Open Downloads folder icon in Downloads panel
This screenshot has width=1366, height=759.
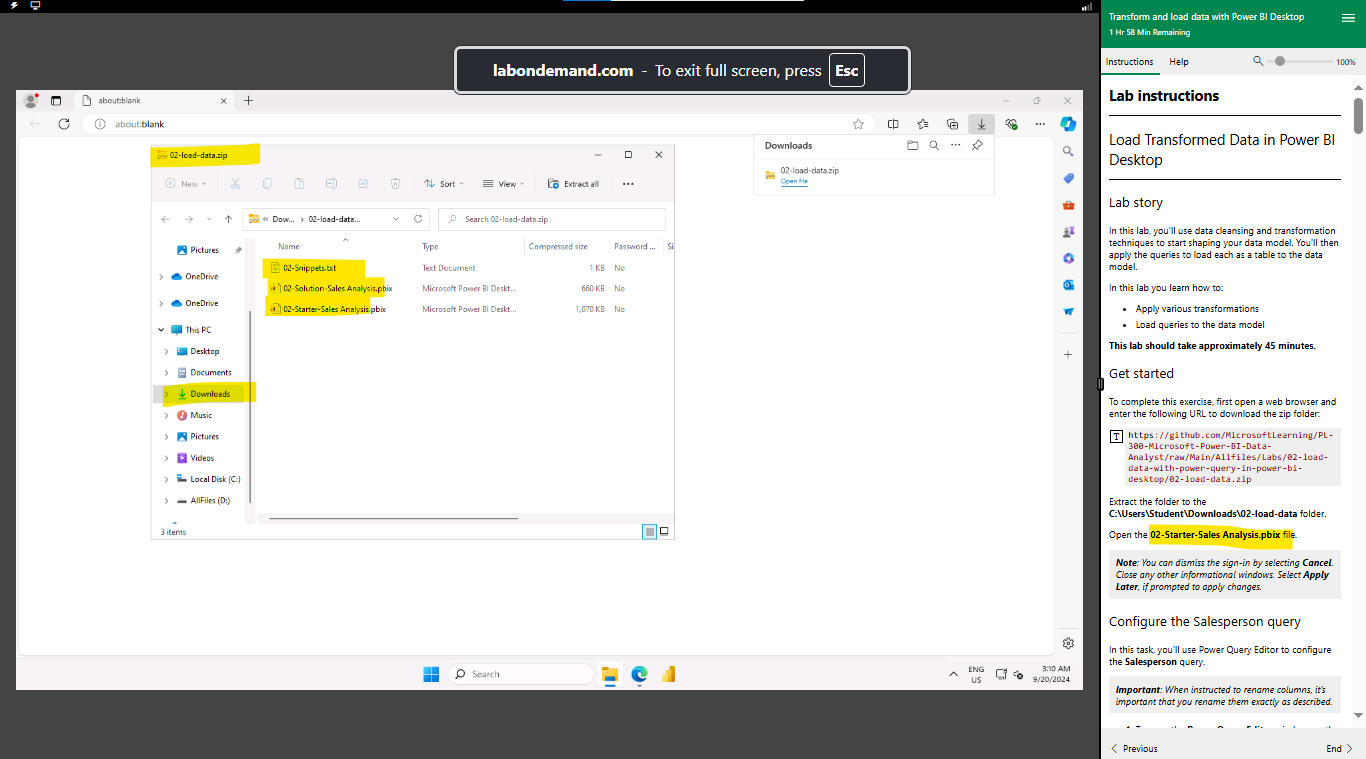[x=912, y=145]
